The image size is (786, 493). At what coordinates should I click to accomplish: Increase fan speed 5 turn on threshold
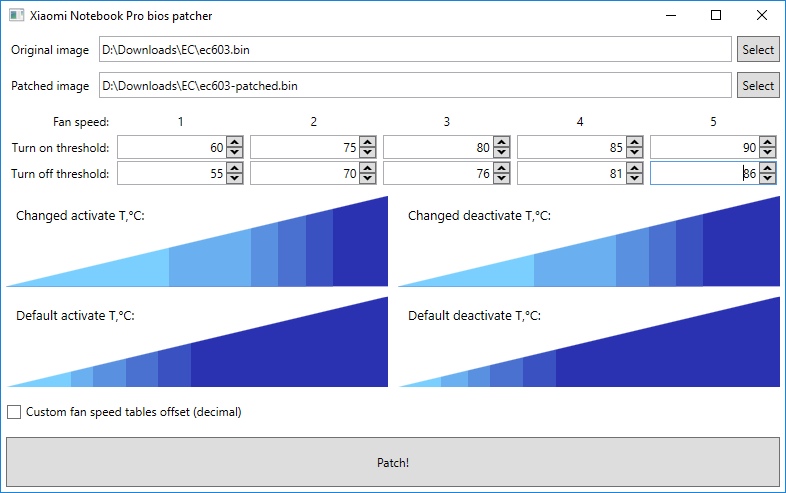click(x=767, y=142)
